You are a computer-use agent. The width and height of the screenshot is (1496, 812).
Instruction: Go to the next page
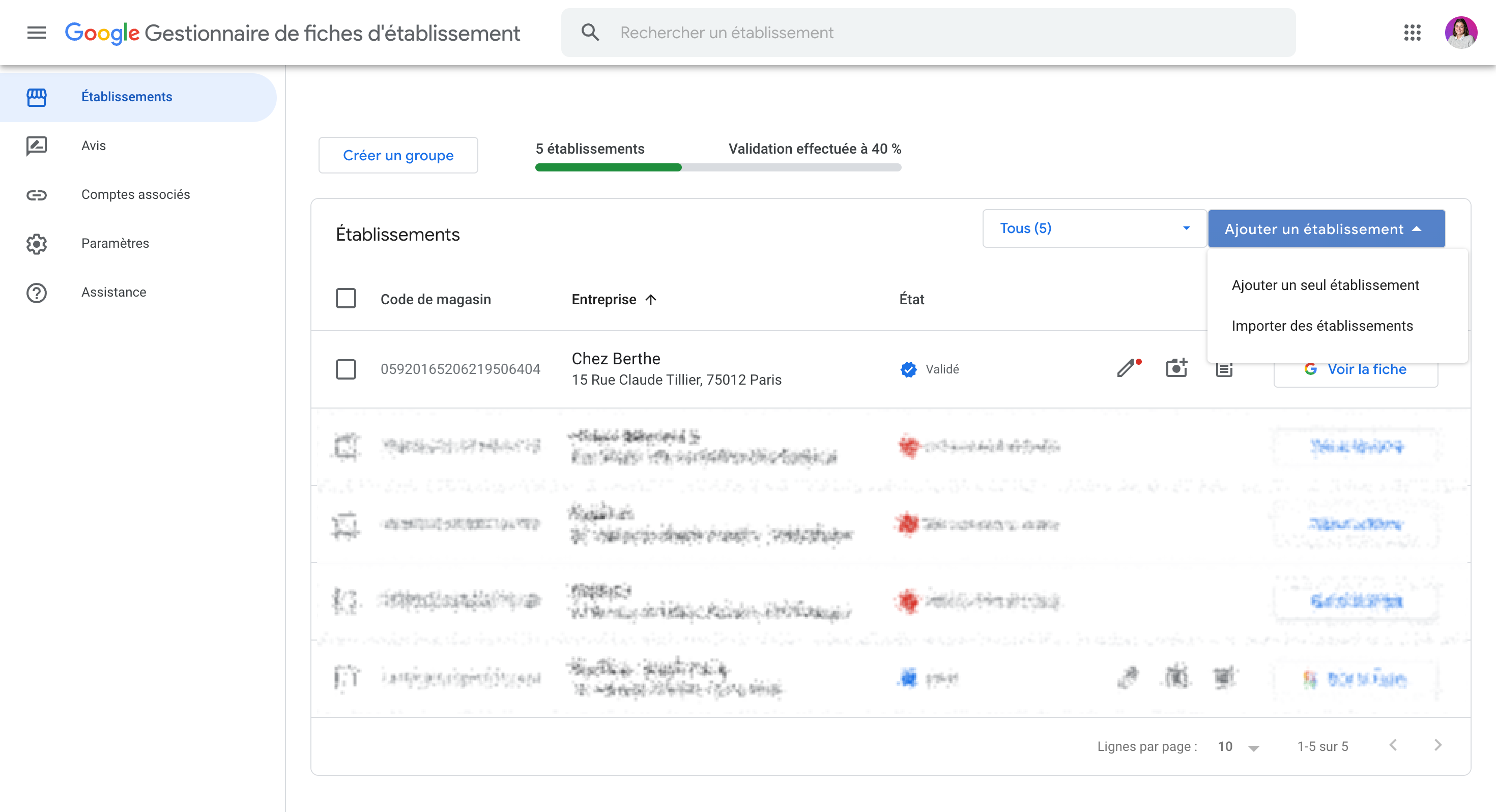(x=1438, y=745)
